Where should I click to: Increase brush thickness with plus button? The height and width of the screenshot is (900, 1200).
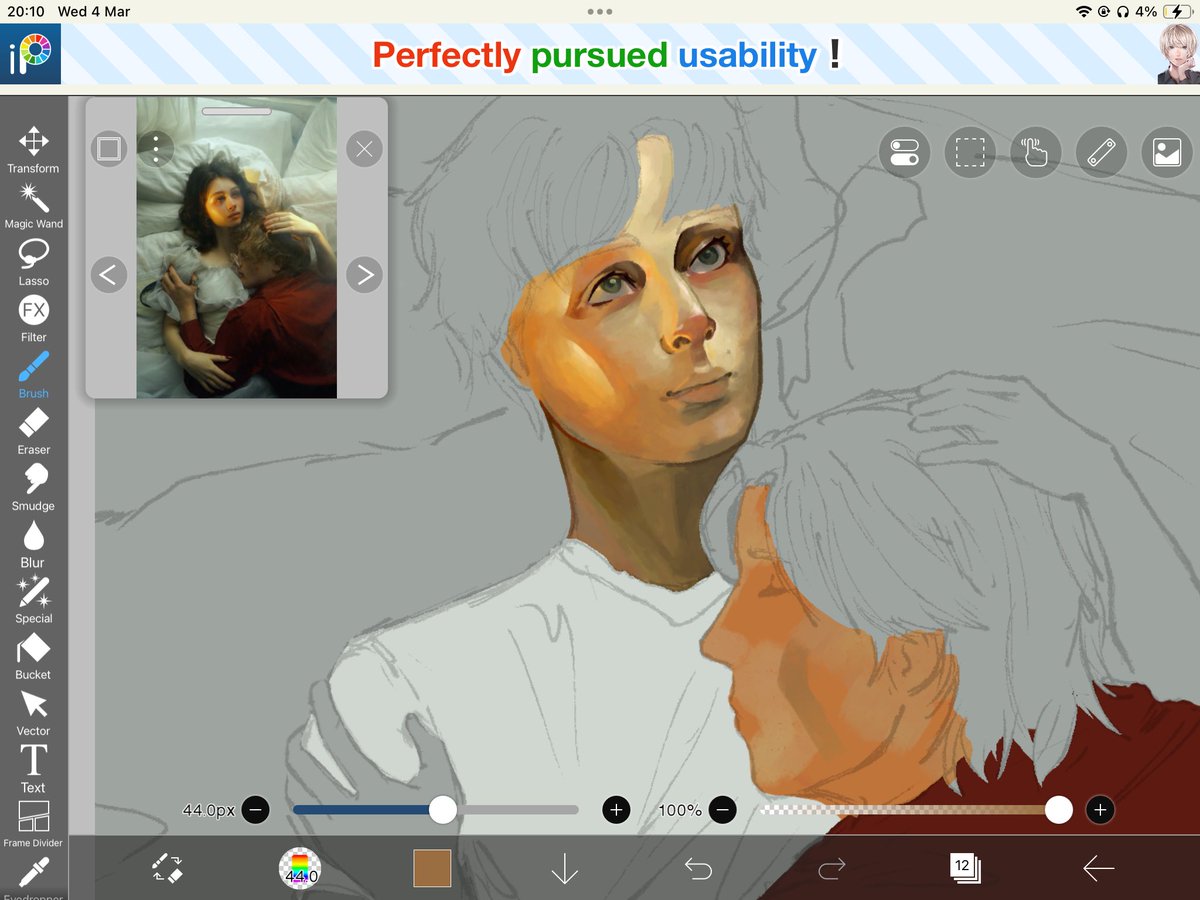[616, 810]
